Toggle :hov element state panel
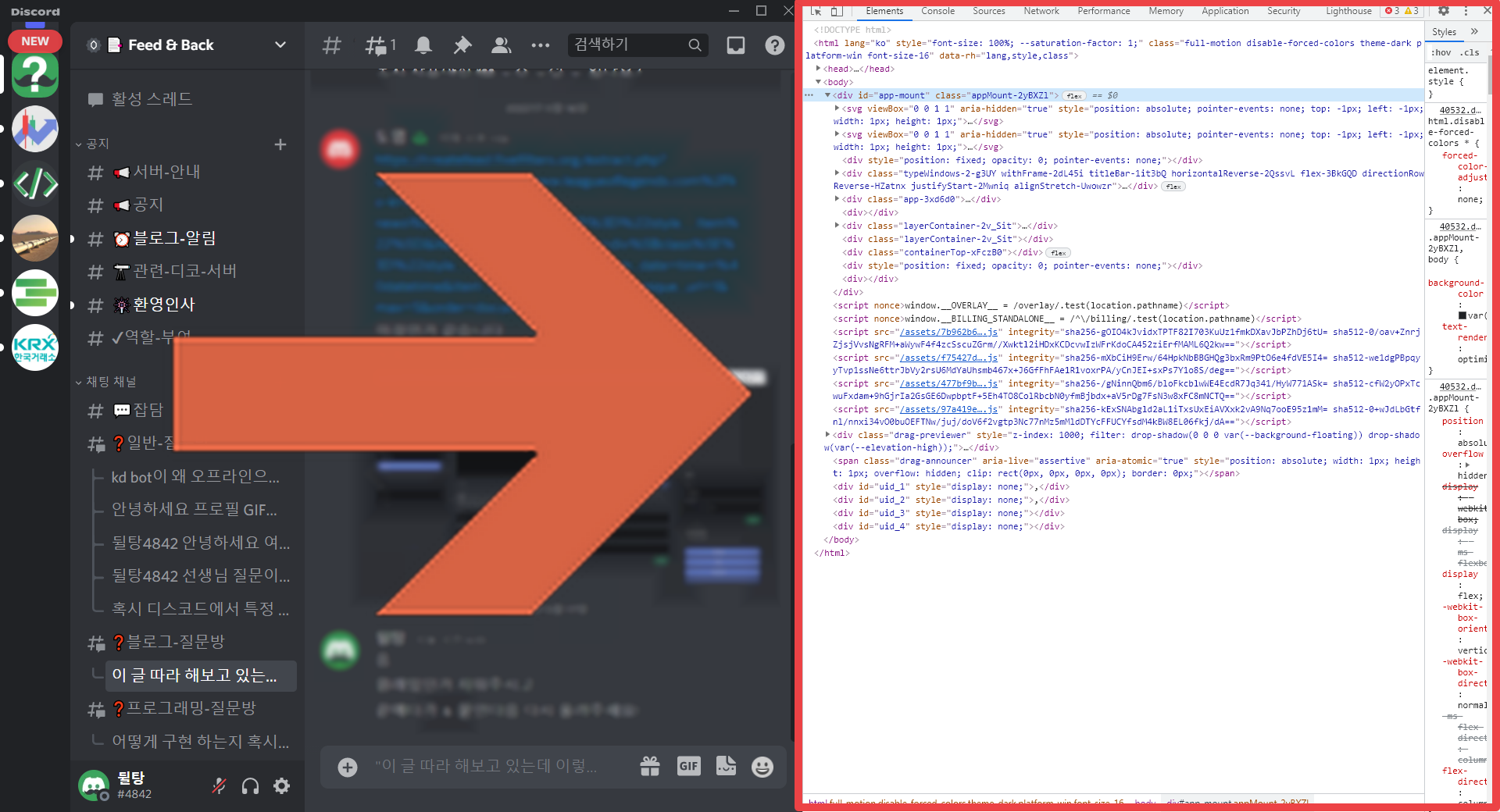Viewport: 1500px width, 812px height. tap(1441, 52)
